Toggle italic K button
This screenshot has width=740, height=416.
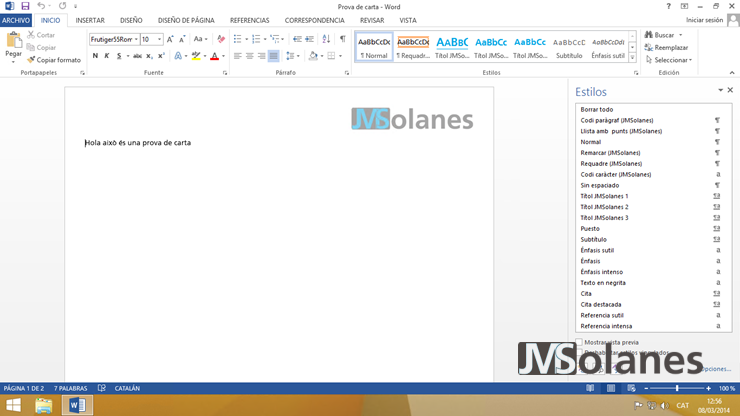click(107, 56)
